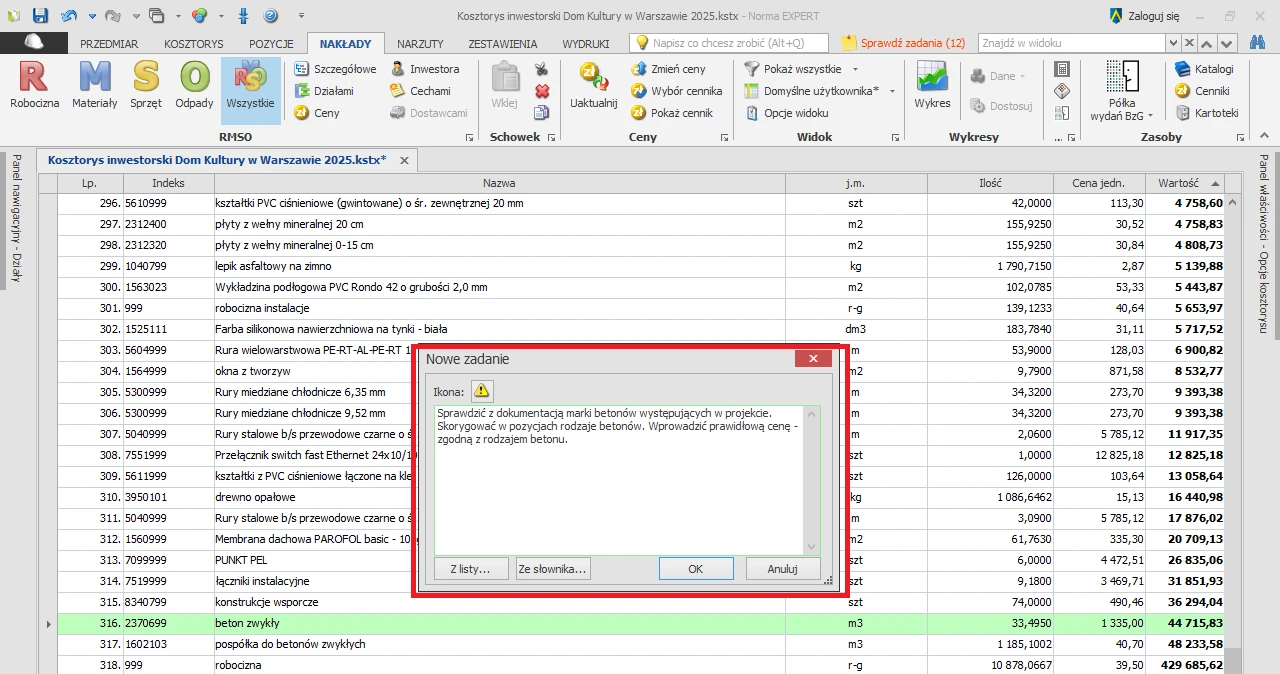
Task: Click the scissors cut icon in Schowek
Action: pyautogui.click(x=541, y=69)
